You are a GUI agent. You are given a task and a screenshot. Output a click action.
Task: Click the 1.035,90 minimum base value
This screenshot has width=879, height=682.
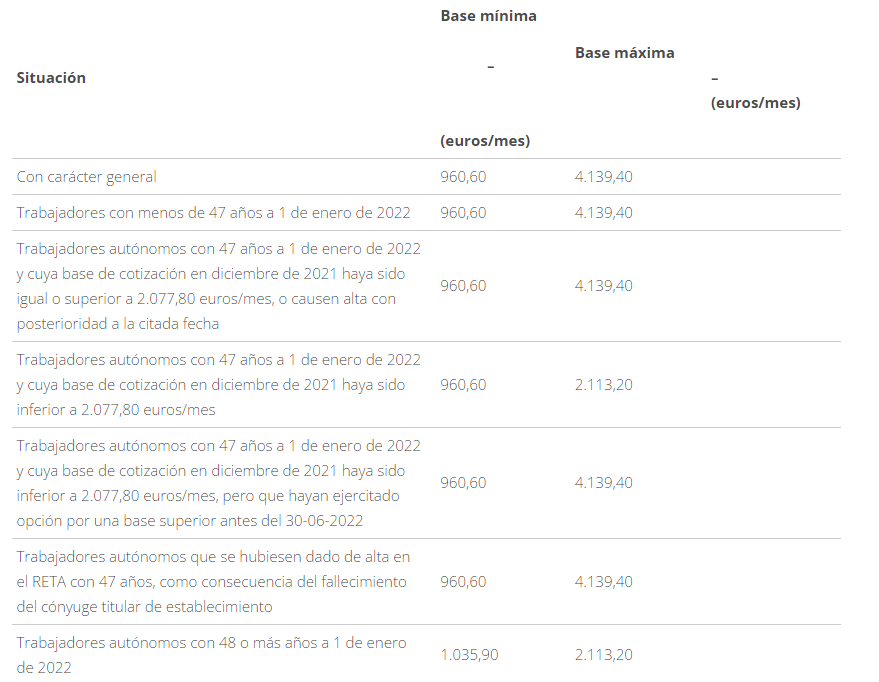468,655
